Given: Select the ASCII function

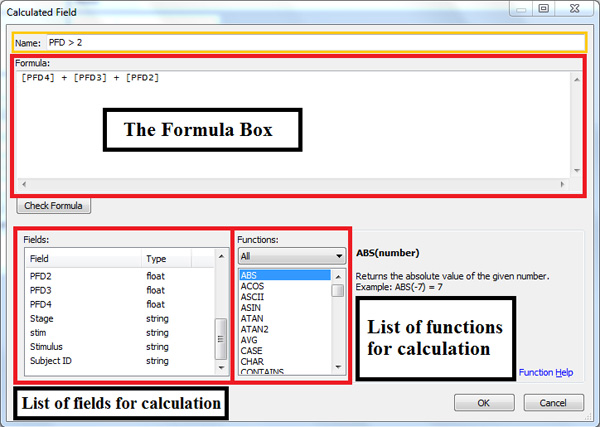Looking at the screenshot, I should pos(285,297).
